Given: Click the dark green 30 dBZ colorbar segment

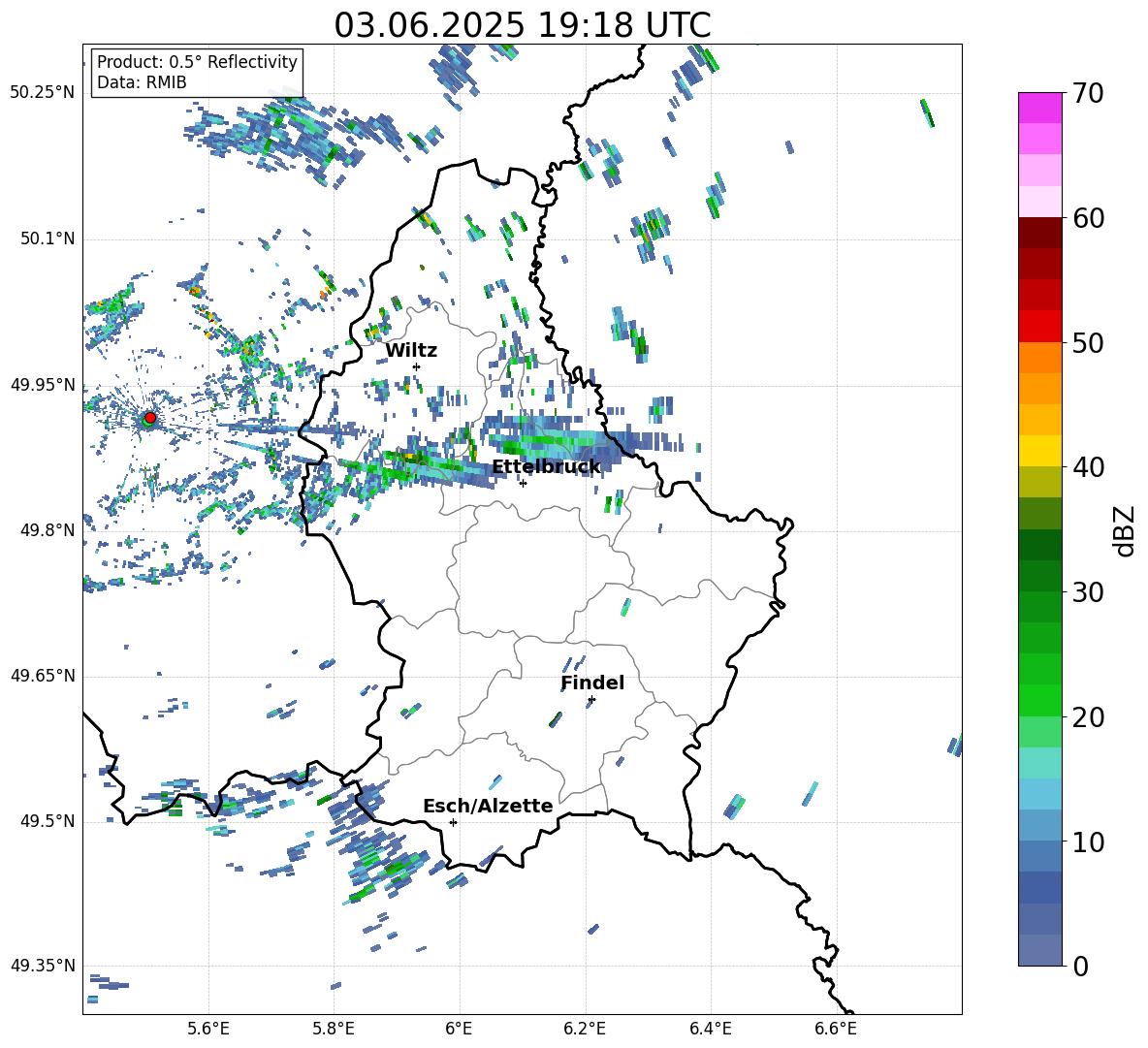Looking at the screenshot, I should click(1040, 575).
